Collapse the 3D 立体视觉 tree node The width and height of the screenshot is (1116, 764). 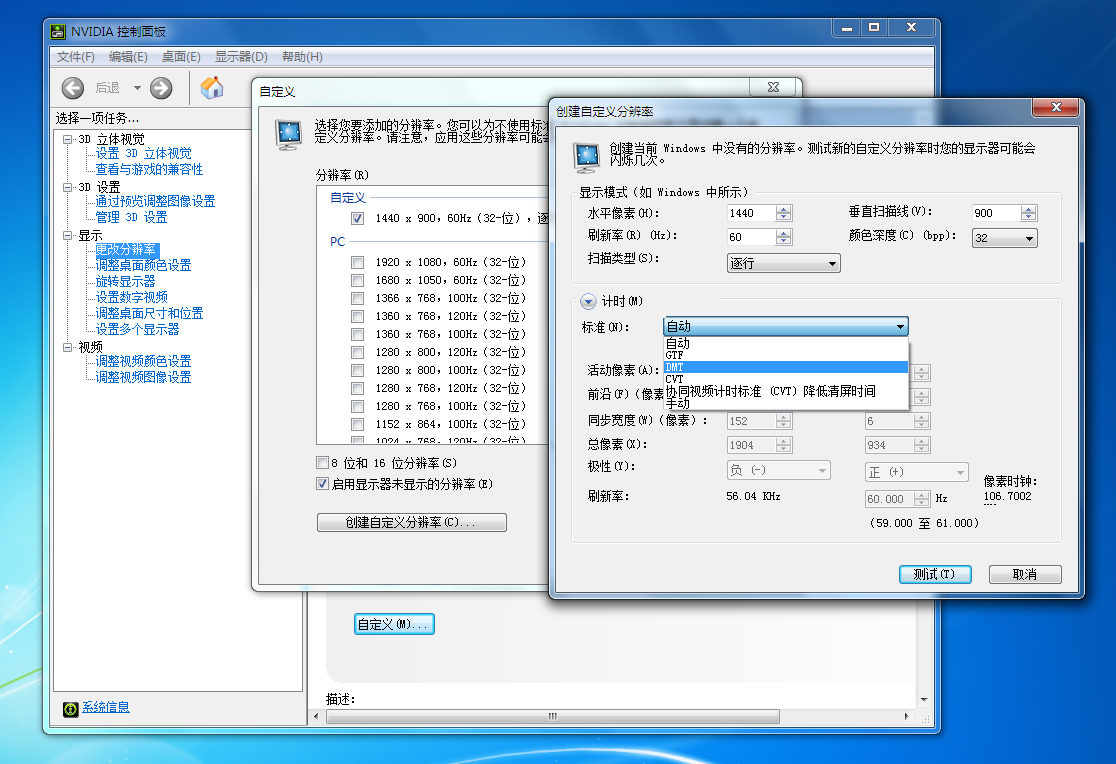(x=68, y=139)
